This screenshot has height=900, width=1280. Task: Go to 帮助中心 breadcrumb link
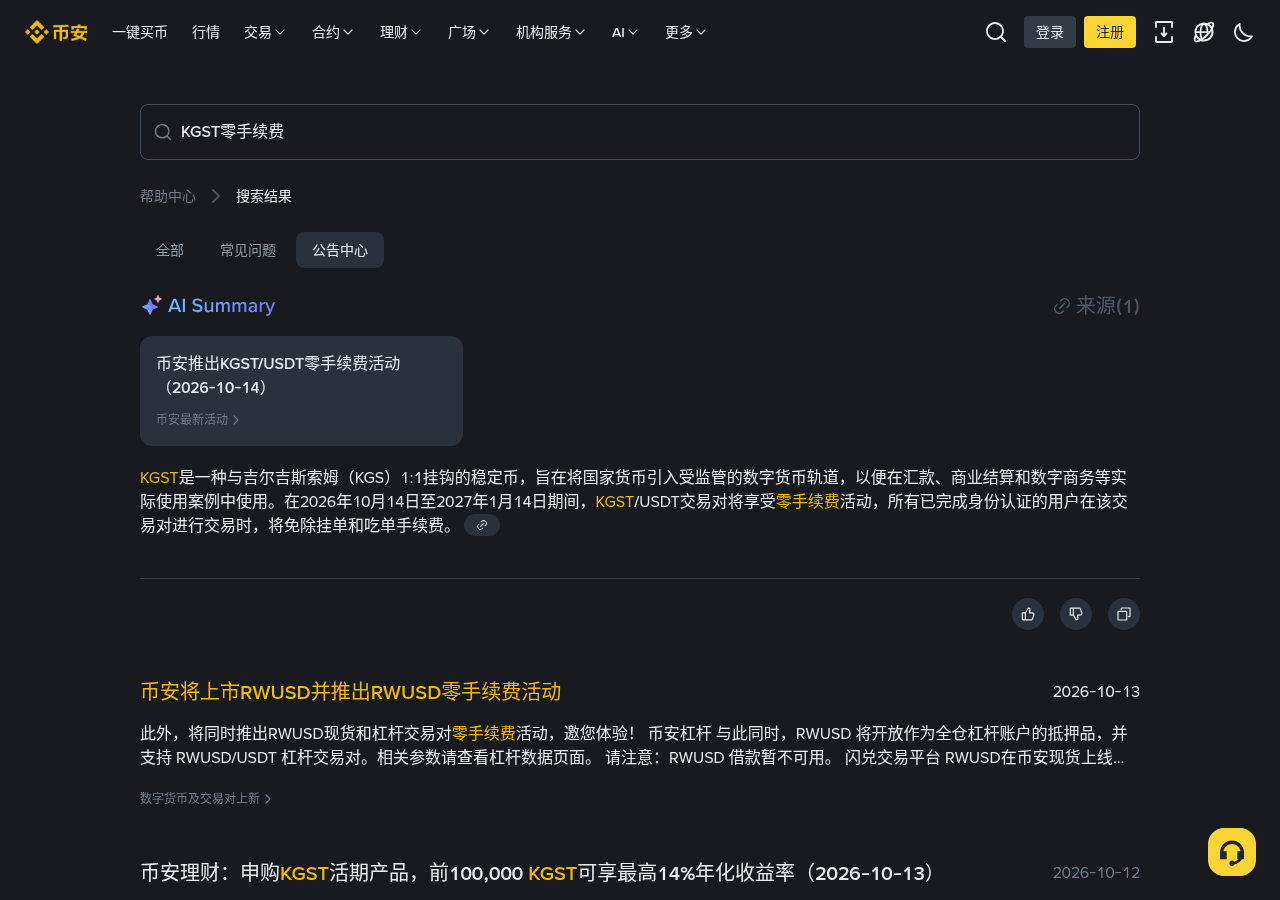(x=168, y=196)
